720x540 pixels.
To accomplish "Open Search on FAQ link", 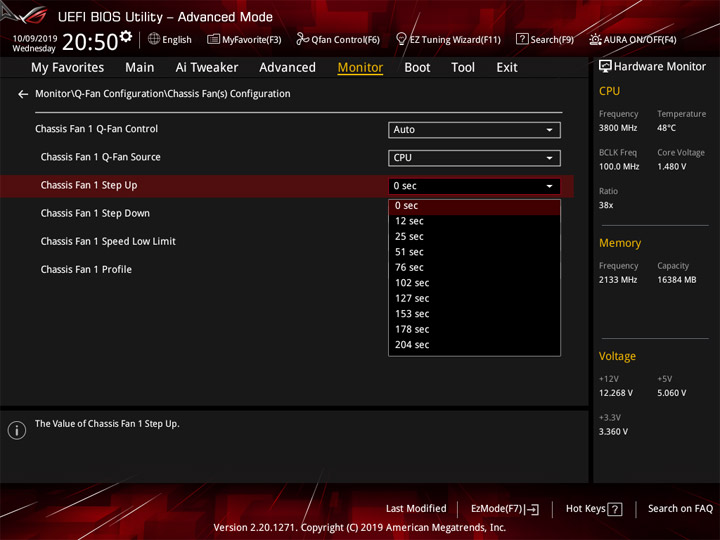I will coord(680,508).
